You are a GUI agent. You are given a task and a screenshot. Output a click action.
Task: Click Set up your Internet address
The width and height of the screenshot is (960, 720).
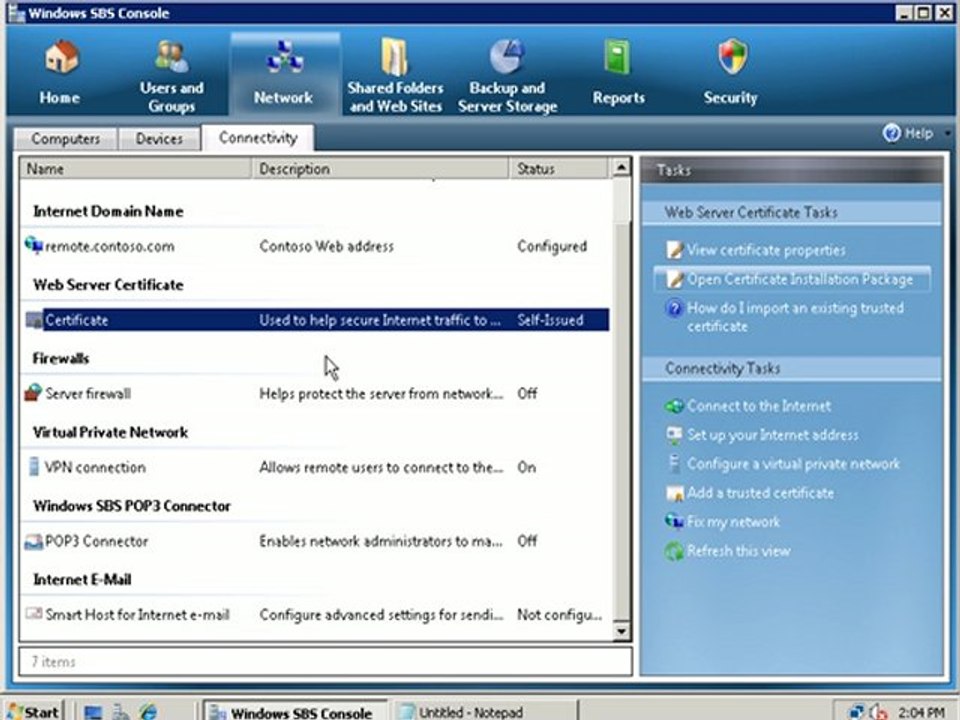(772, 435)
